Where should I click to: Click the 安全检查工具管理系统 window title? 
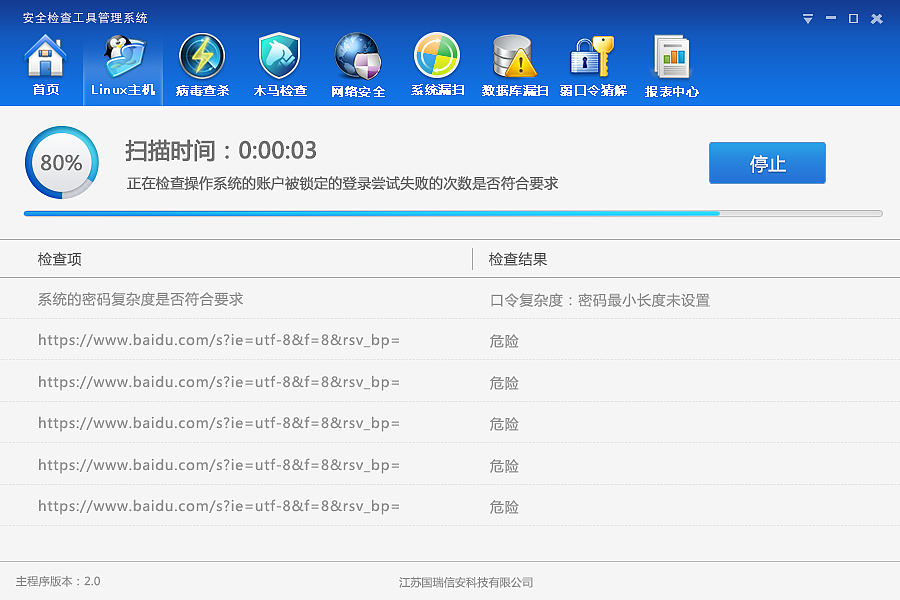click(x=85, y=18)
